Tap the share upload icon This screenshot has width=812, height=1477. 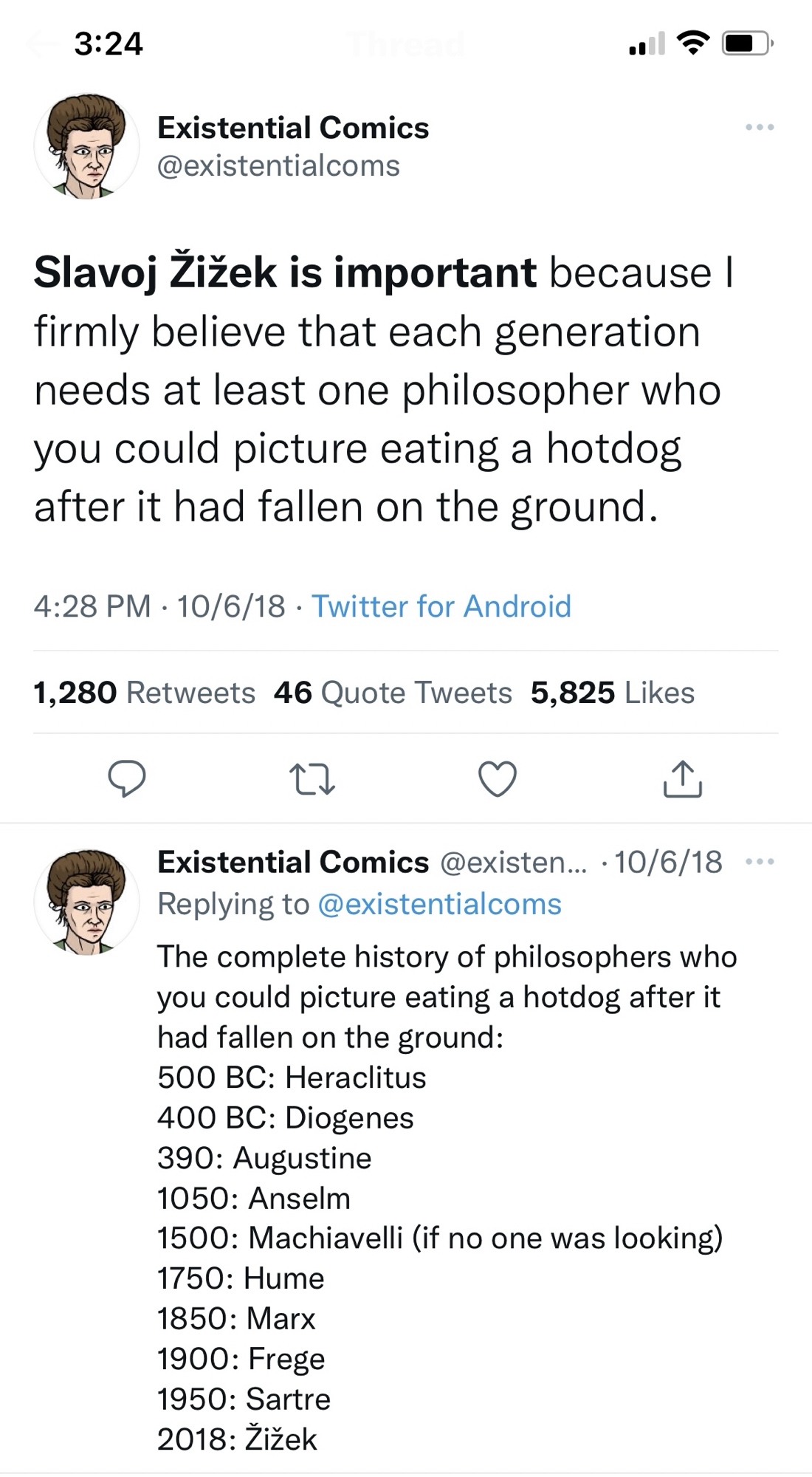[682, 779]
